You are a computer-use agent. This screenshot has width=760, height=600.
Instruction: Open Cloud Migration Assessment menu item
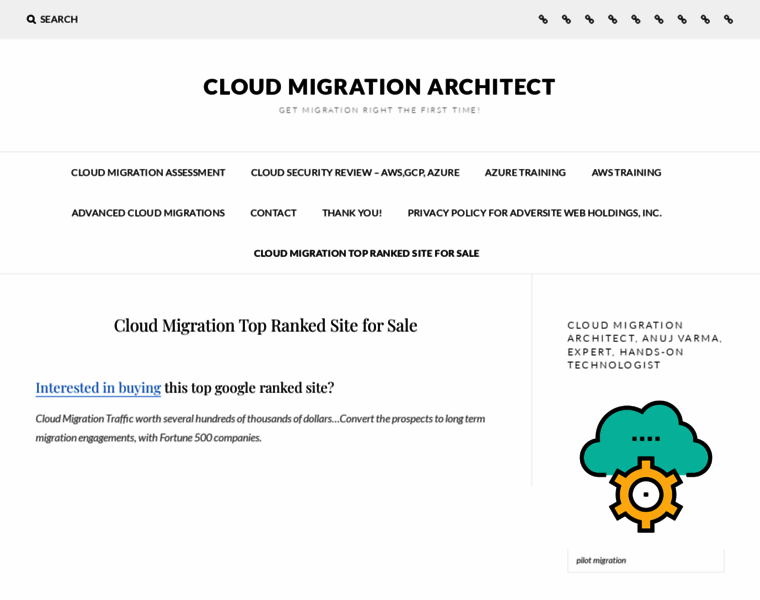(x=148, y=173)
